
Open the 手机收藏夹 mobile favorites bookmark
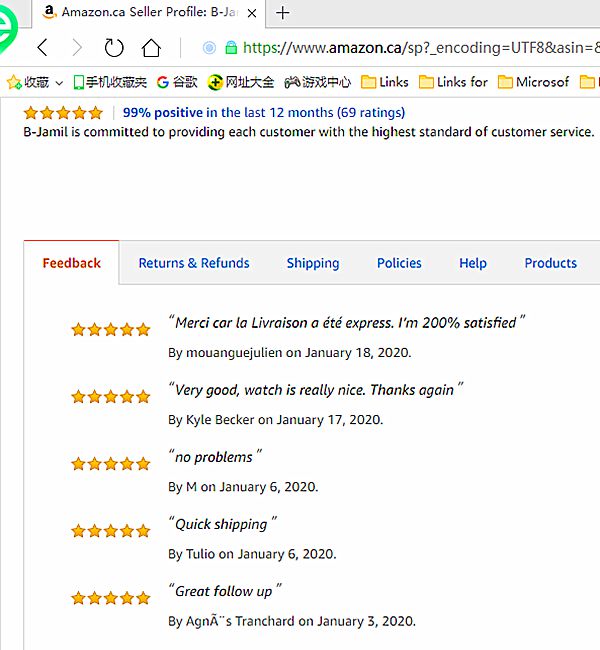click(x=110, y=82)
